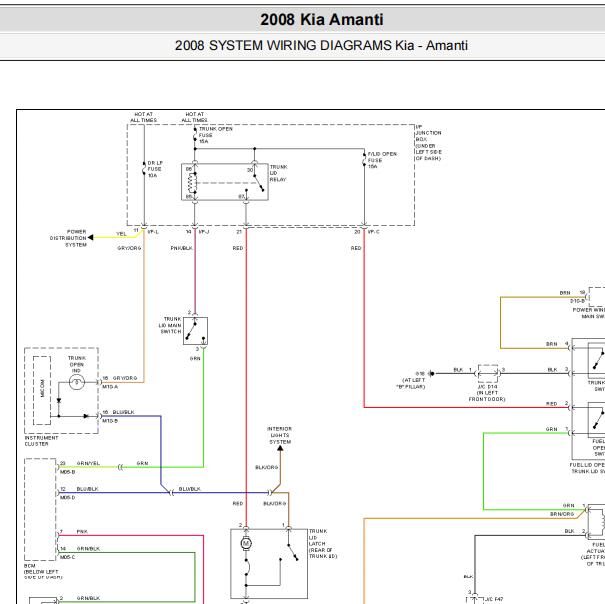Click the trunk open indicator lamp symbol
The width and height of the screenshot is (605, 604).
(x=77, y=382)
